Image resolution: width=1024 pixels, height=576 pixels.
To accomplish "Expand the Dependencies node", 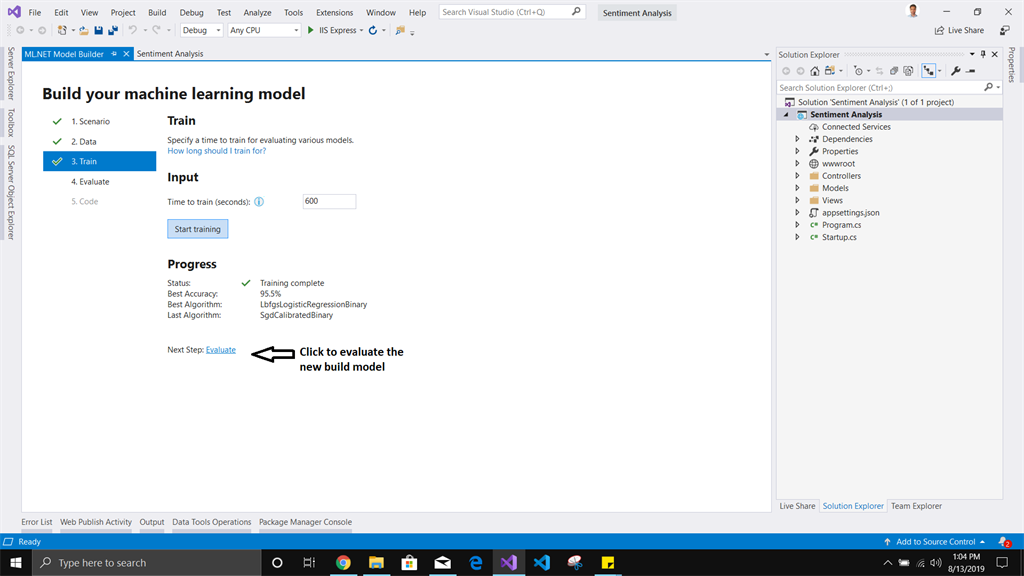I will [797, 138].
